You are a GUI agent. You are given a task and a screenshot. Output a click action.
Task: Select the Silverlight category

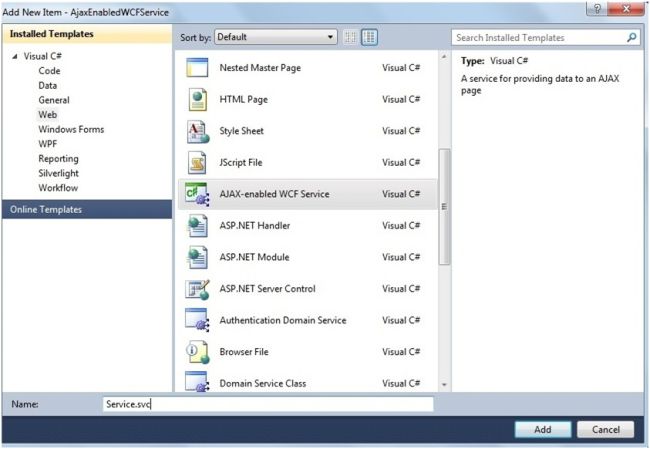[x=58, y=173]
